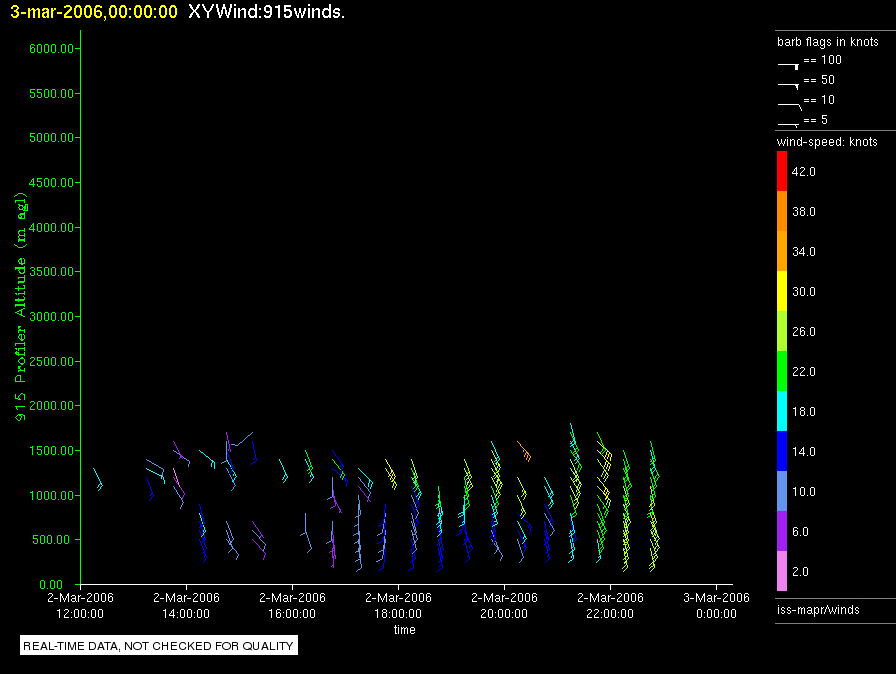This screenshot has height=674, width=896.
Task: Click the blue 14.0 knots color segment
Action: (x=782, y=451)
